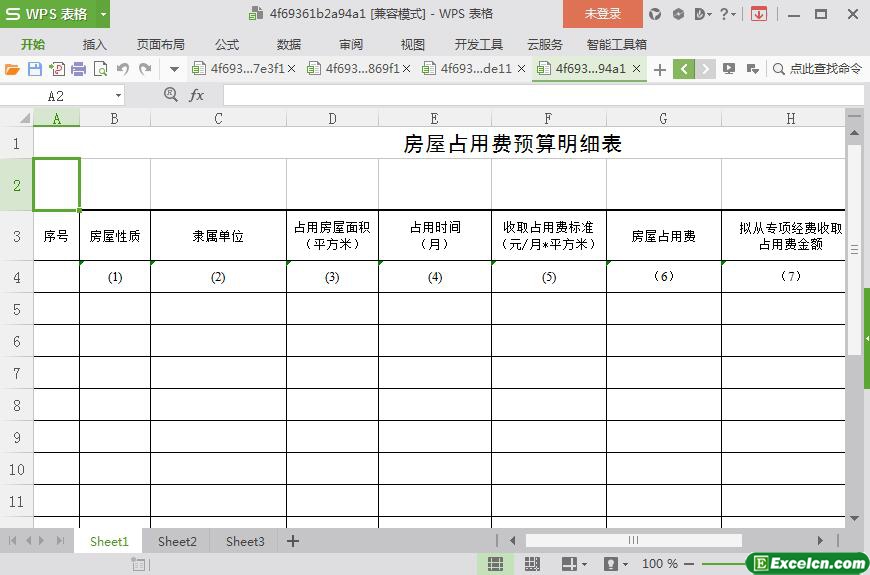Viewport: 870px width, 575px height.
Task: Click the red download box icon
Action: [x=758, y=14]
